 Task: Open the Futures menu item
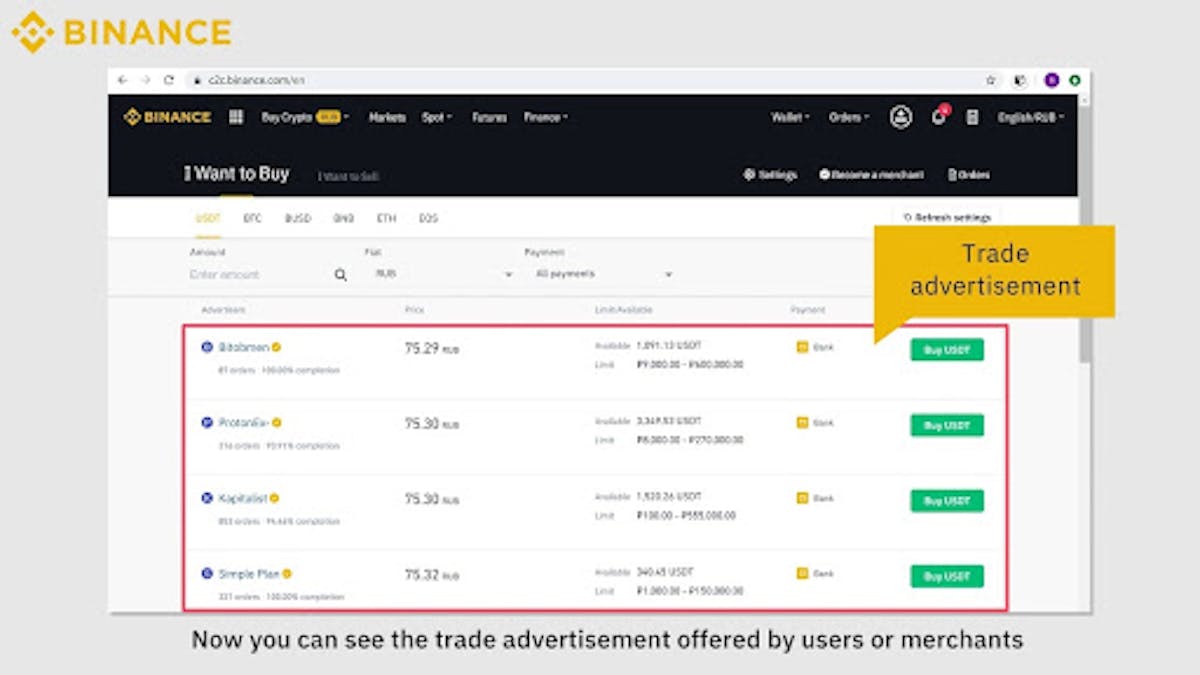[x=489, y=117]
